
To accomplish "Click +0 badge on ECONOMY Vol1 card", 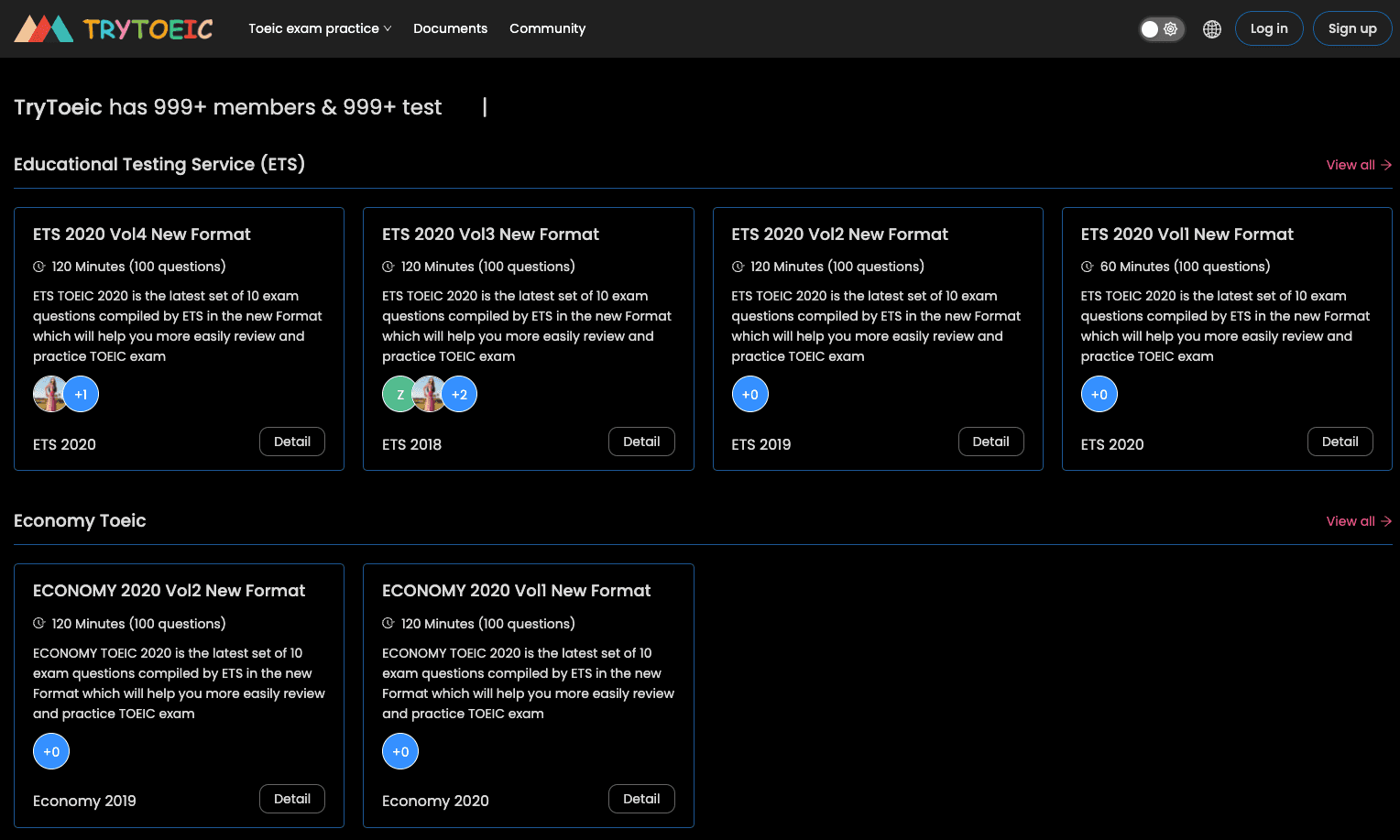I will [400, 752].
